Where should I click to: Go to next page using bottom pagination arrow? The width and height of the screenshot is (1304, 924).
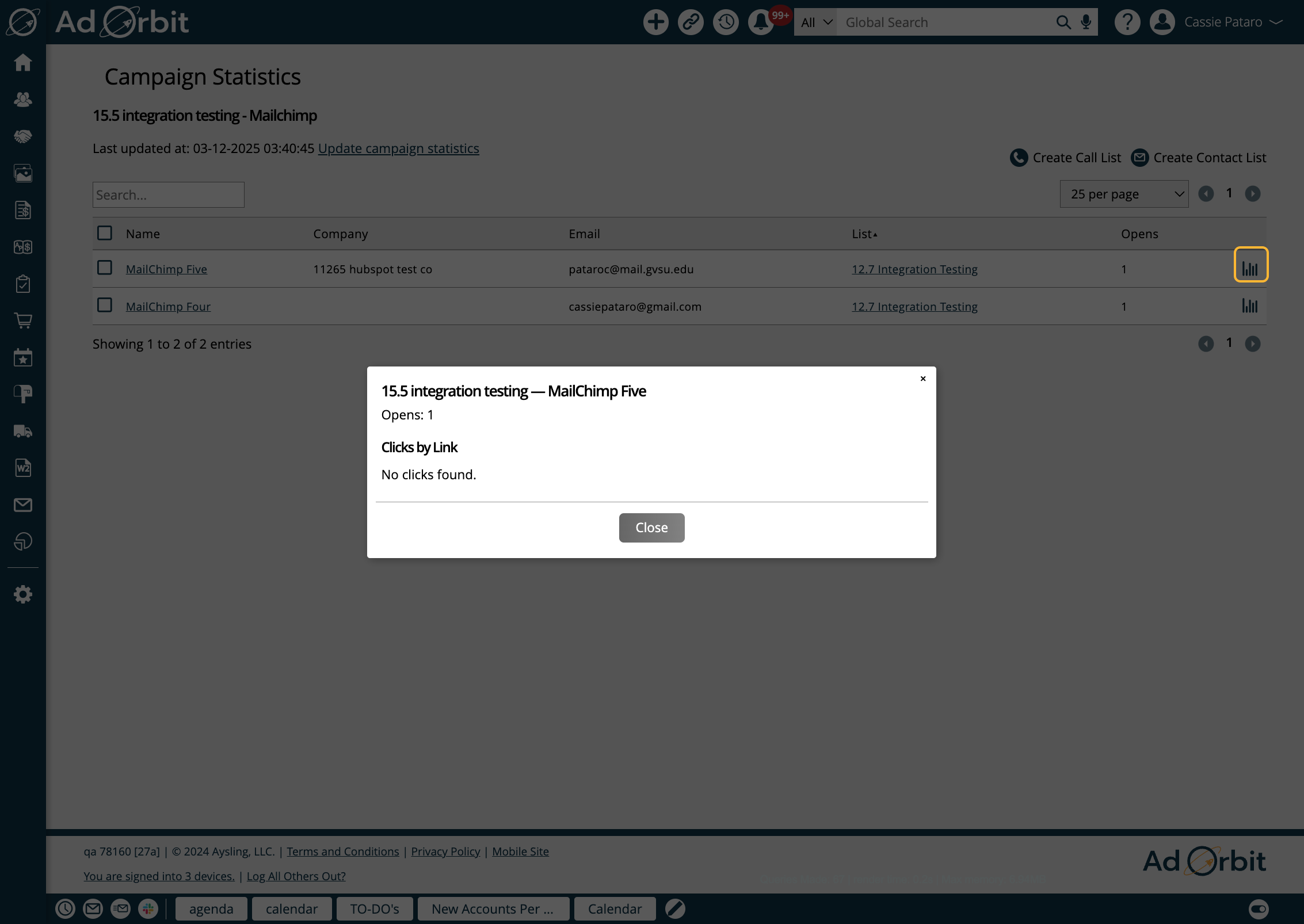1252,343
